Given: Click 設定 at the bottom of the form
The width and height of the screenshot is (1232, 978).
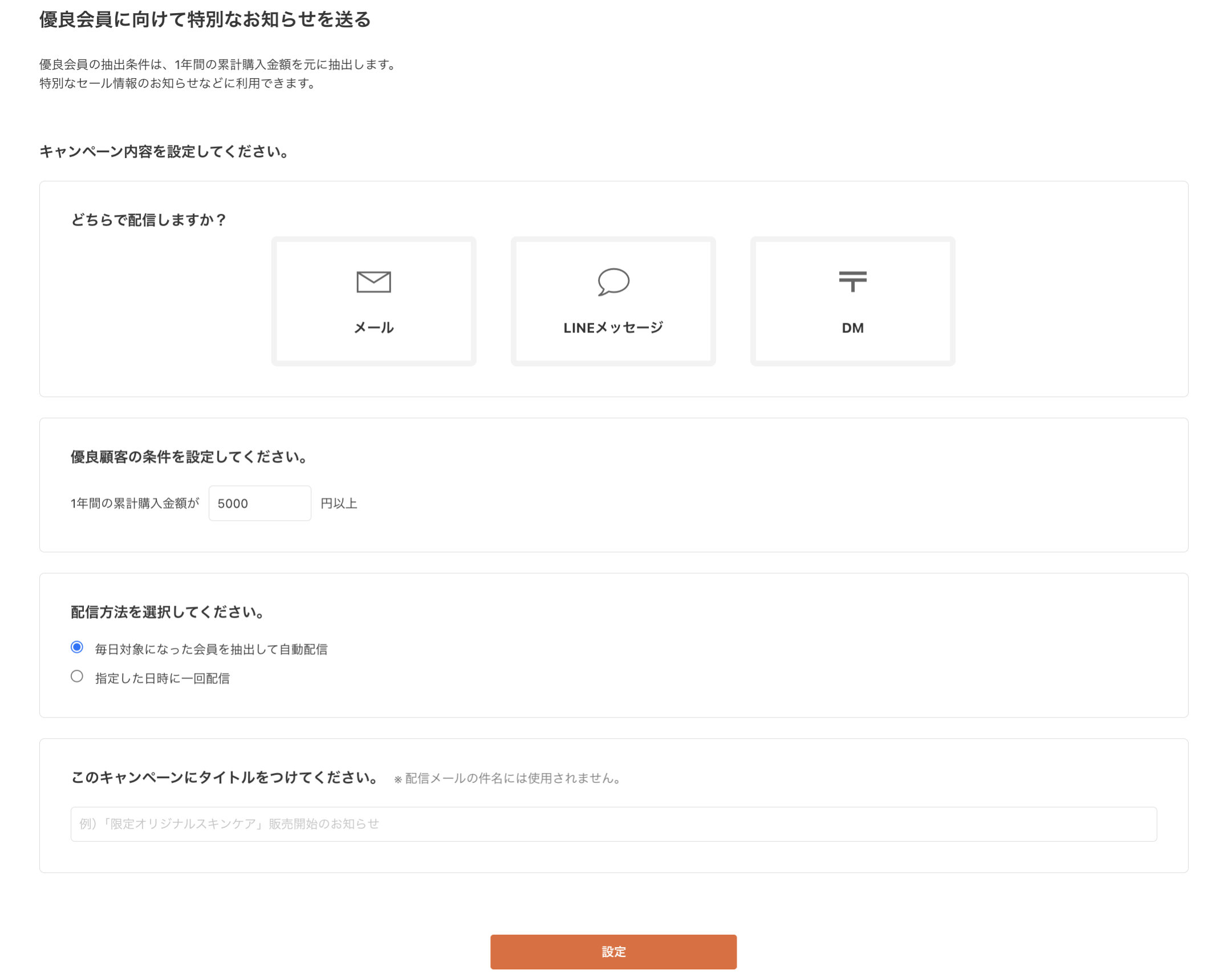Looking at the screenshot, I should [x=613, y=951].
